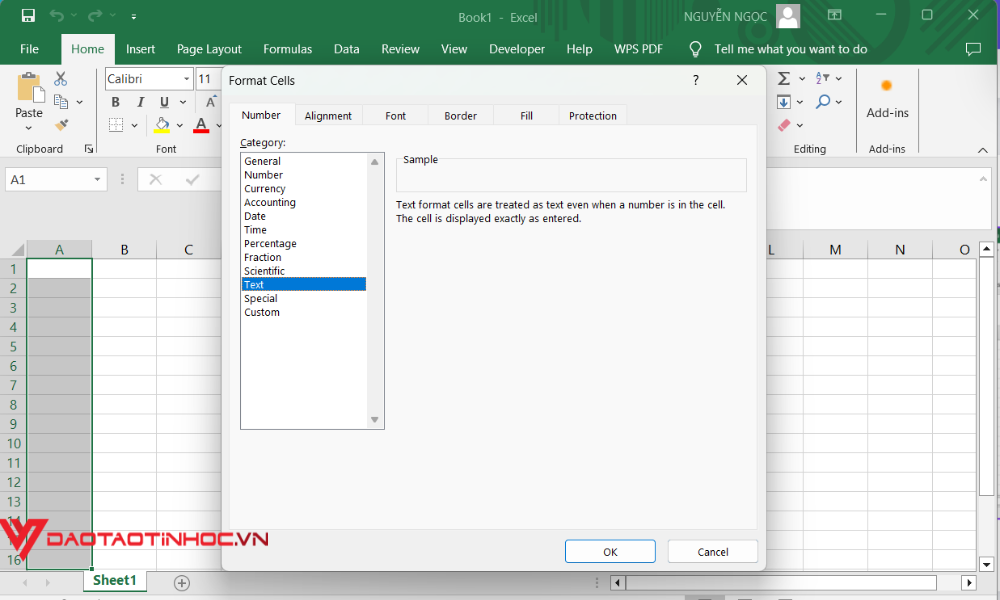The height and width of the screenshot is (600, 1000).
Task: Click the worksheet vertical scroll down arrow
Action: pos(987,564)
